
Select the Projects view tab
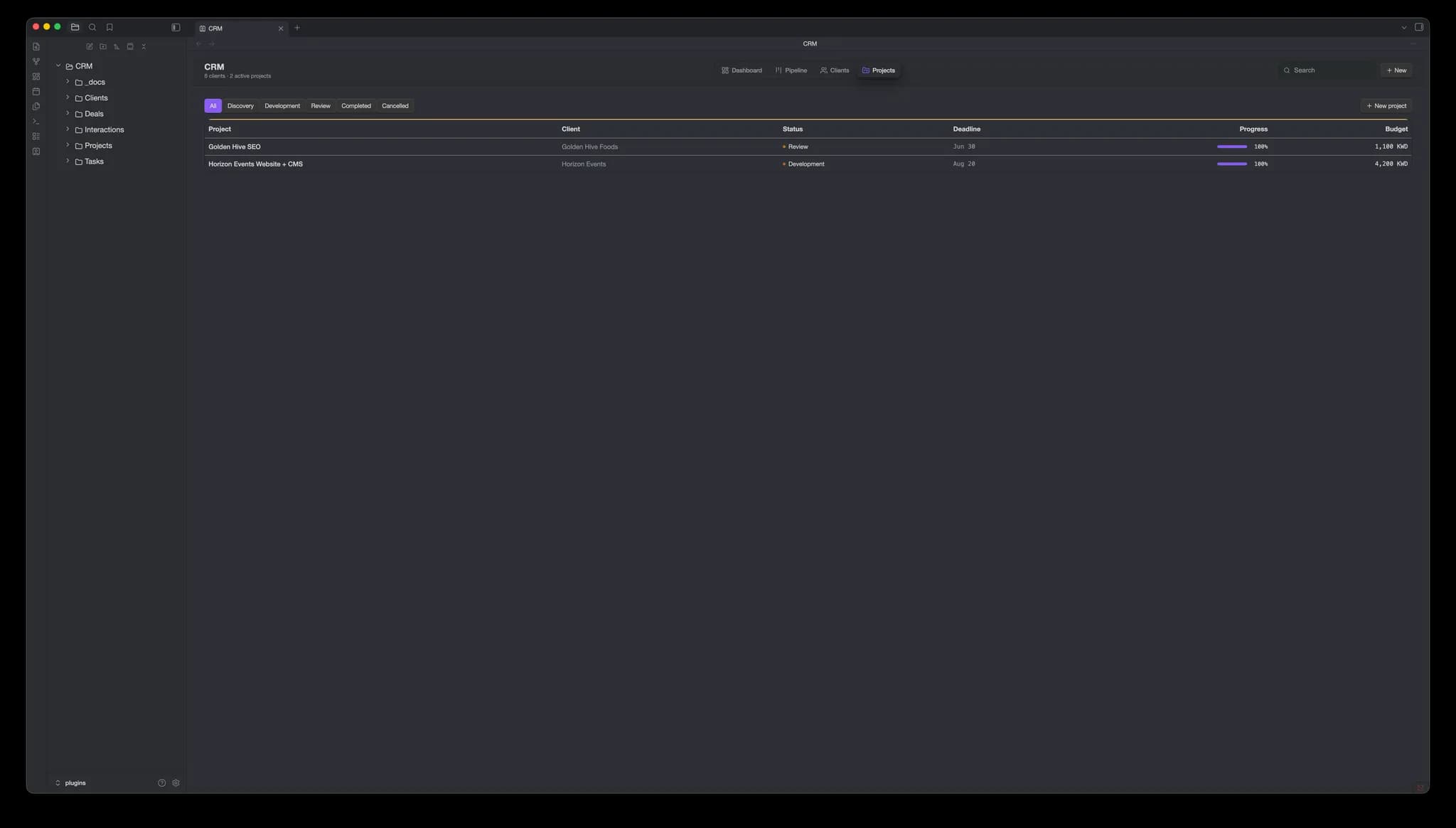tap(879, 70)
